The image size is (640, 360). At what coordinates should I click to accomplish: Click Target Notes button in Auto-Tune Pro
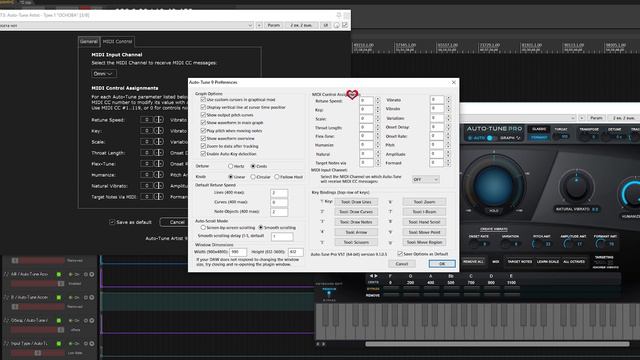tap(520, 262)
